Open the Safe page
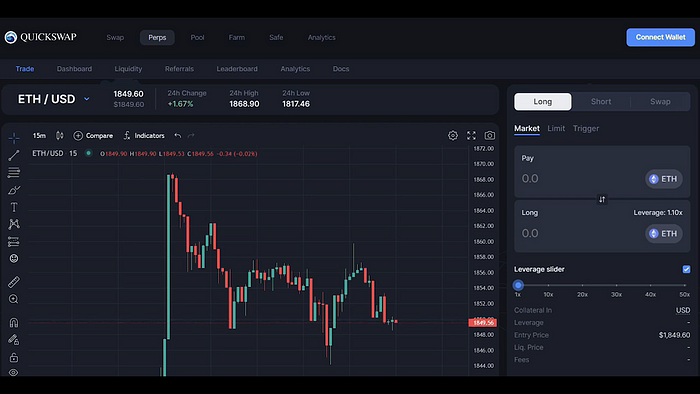Screen dimensions: 700x394 pyautogui.click(x=276, y=37)
